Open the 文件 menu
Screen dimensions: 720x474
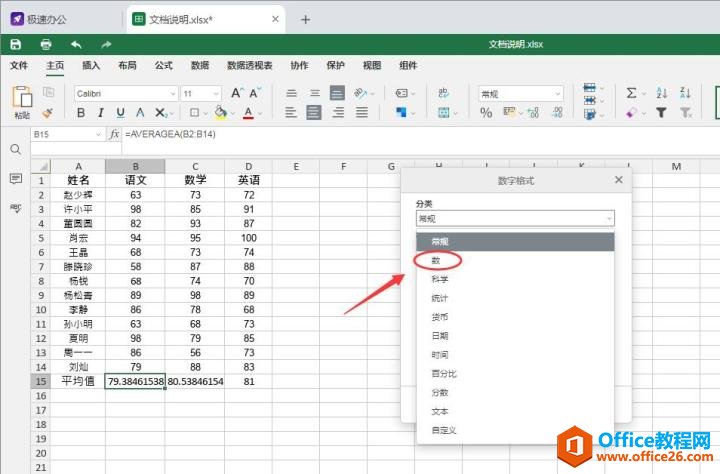pos(19,66)
